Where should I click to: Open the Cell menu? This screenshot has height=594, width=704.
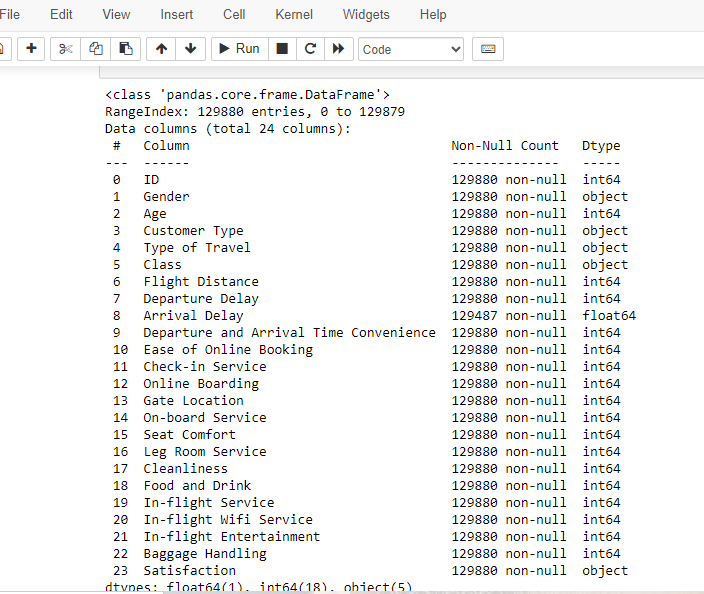(x=234, y=14)
